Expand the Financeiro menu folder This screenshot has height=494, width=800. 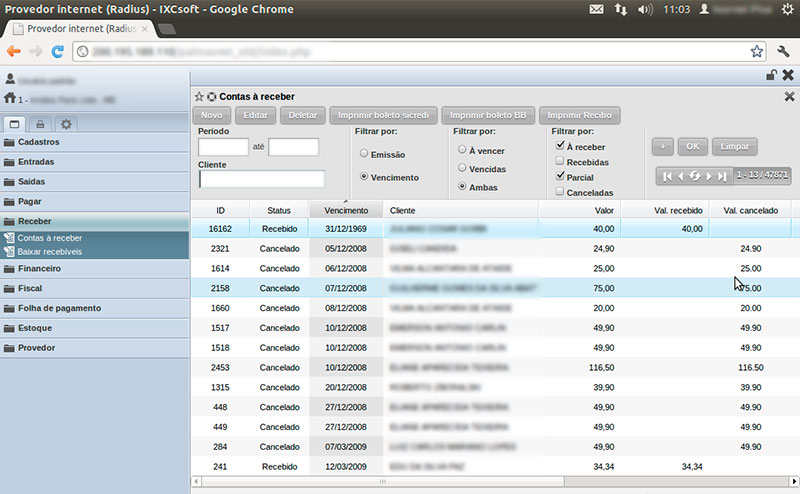coord(94,268)
